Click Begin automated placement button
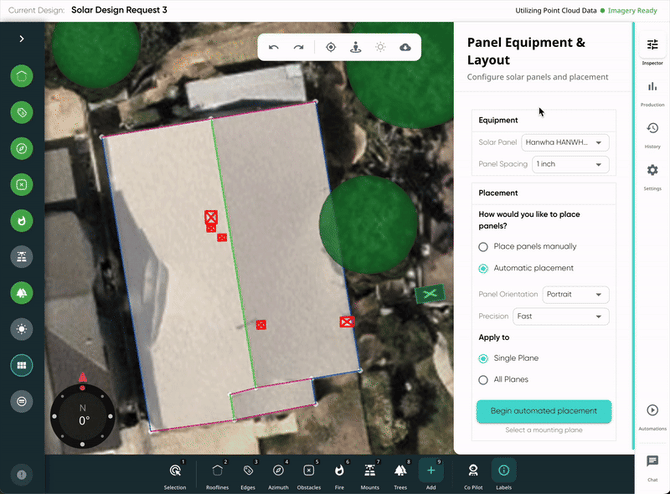The height and width of the screenshot is (494, 670). 544,410
